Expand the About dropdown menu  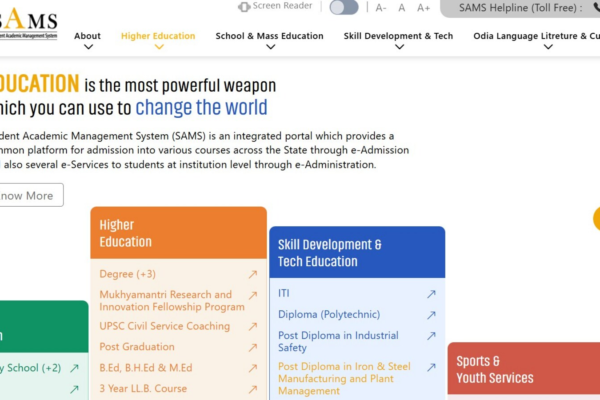tap(87, 37)
